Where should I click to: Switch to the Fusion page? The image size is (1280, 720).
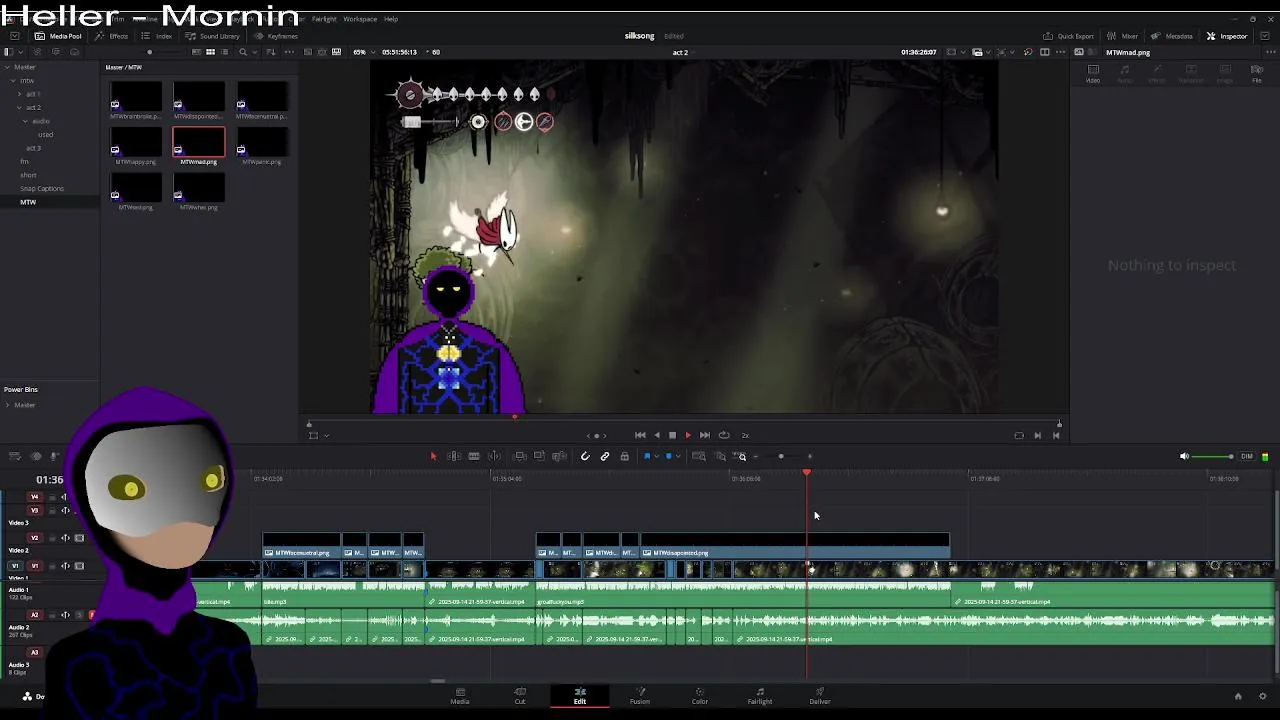pos(640,695)
